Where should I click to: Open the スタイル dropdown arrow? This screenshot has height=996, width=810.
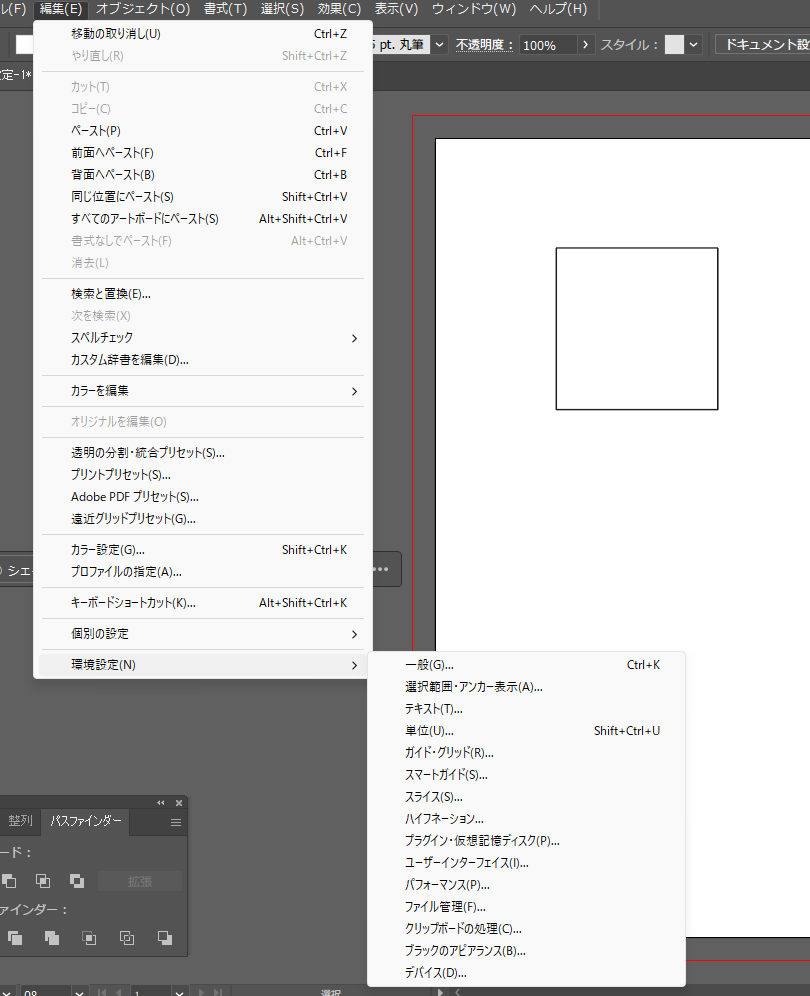click(x=694, y=45)
